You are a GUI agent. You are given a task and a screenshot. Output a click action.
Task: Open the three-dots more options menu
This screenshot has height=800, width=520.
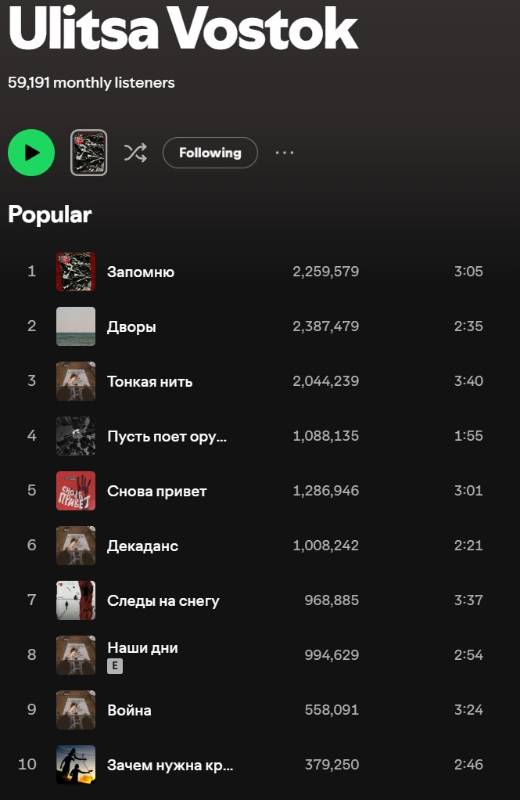click(284, 153)
